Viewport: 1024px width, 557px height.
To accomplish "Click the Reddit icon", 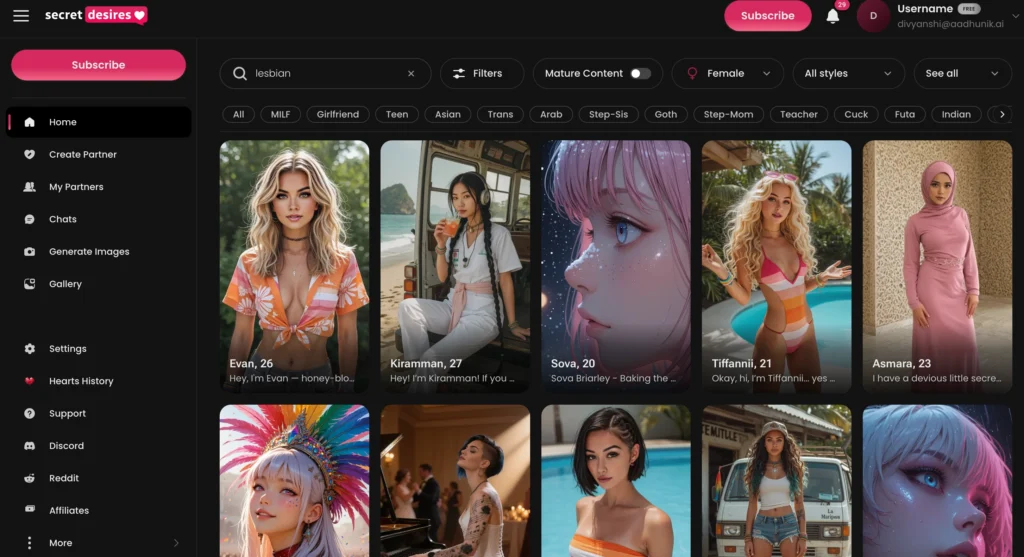I will [29, 478].
